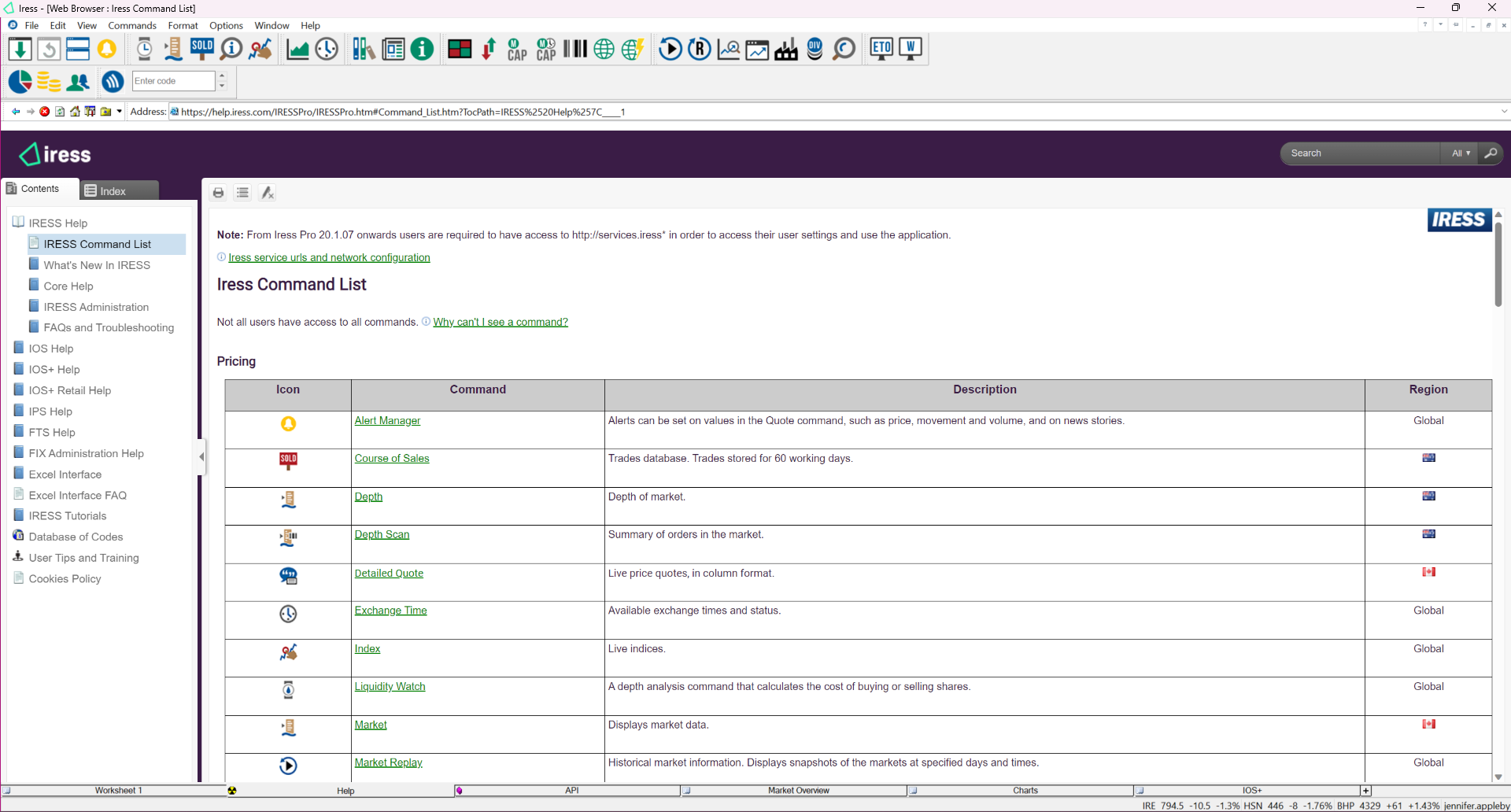Switch to the Index tab
Image resolution: width=1511 pixels, height=812 pixels.
coord(119,190)
